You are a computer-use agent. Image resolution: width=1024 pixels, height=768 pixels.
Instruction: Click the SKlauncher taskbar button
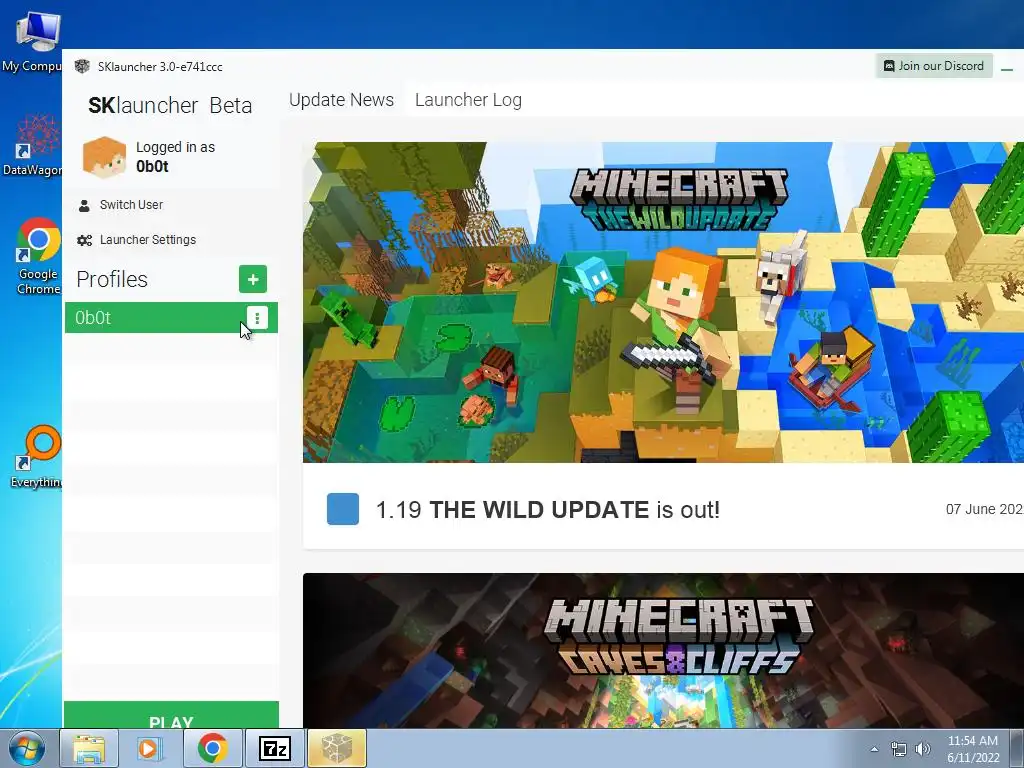click(x=336, y=748)
